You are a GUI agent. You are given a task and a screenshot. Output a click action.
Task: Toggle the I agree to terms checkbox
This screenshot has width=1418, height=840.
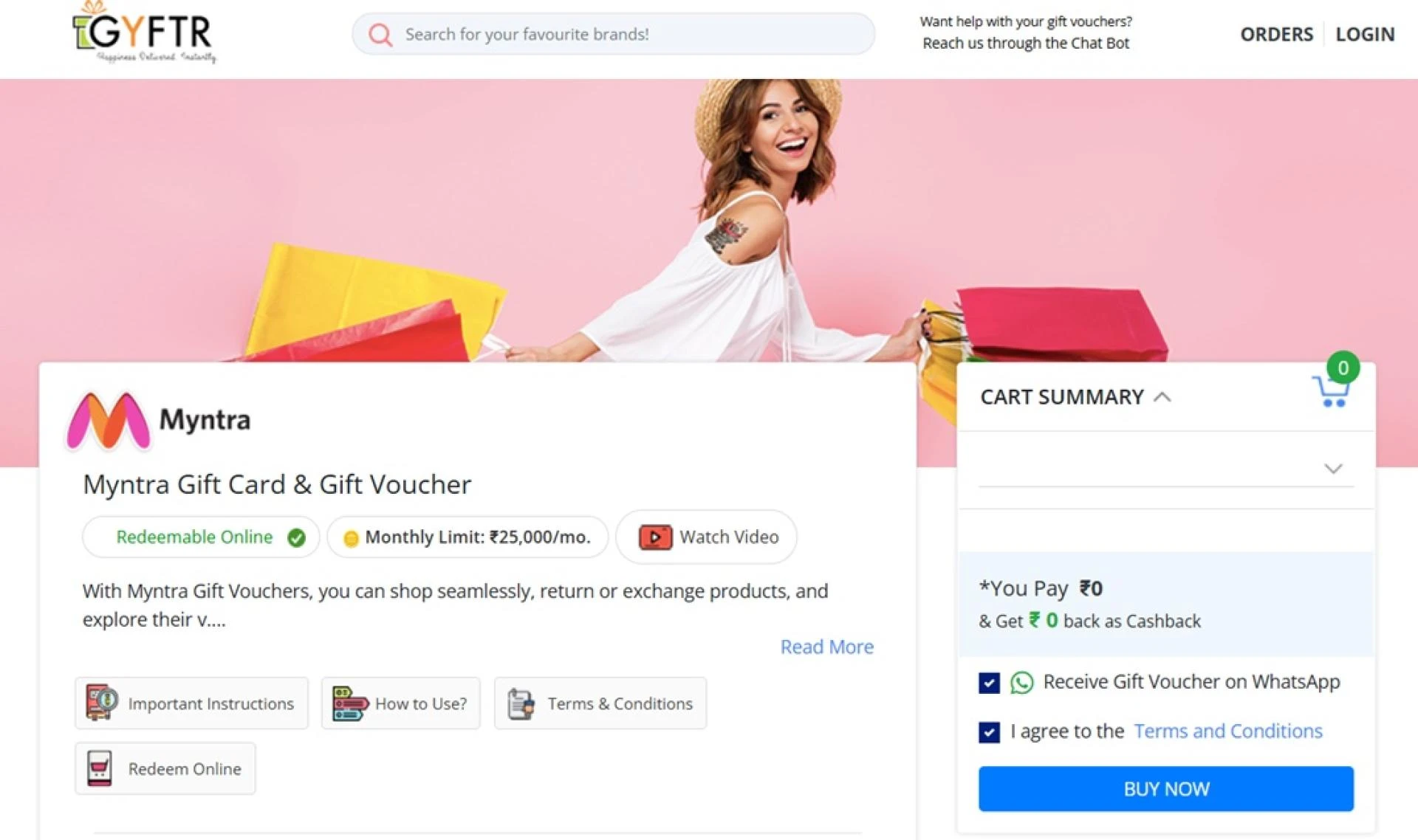989,731
